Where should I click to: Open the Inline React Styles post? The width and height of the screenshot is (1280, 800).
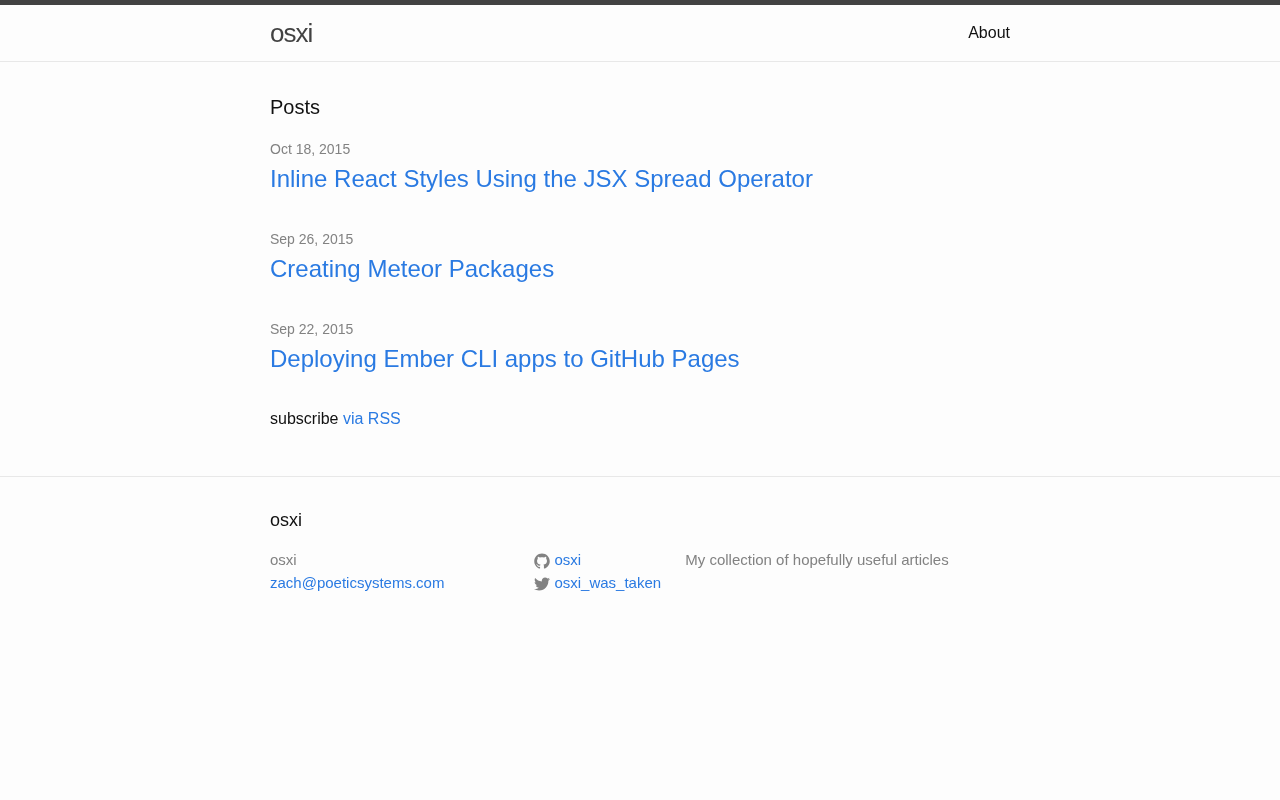click(x=541, y=179)
